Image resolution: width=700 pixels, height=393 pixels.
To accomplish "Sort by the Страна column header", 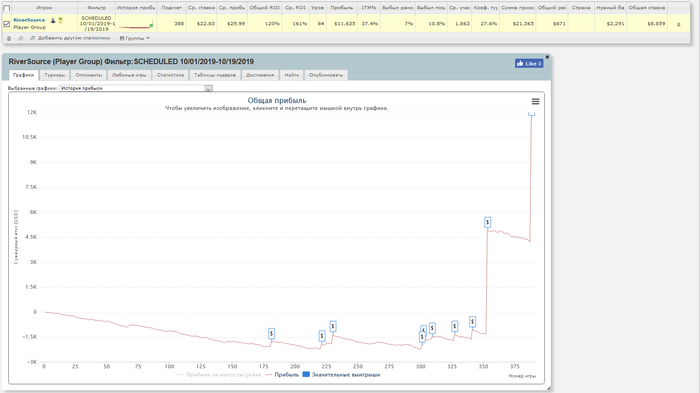I will (581, 8).
